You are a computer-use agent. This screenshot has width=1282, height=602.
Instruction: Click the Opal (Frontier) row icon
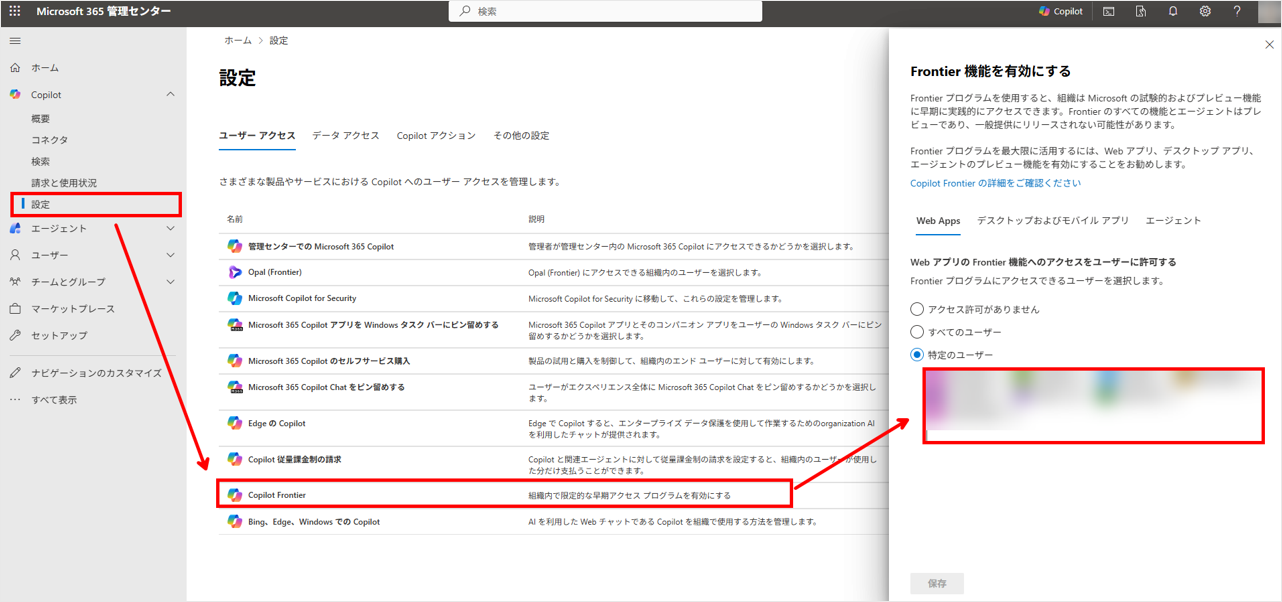pos(234,272)
